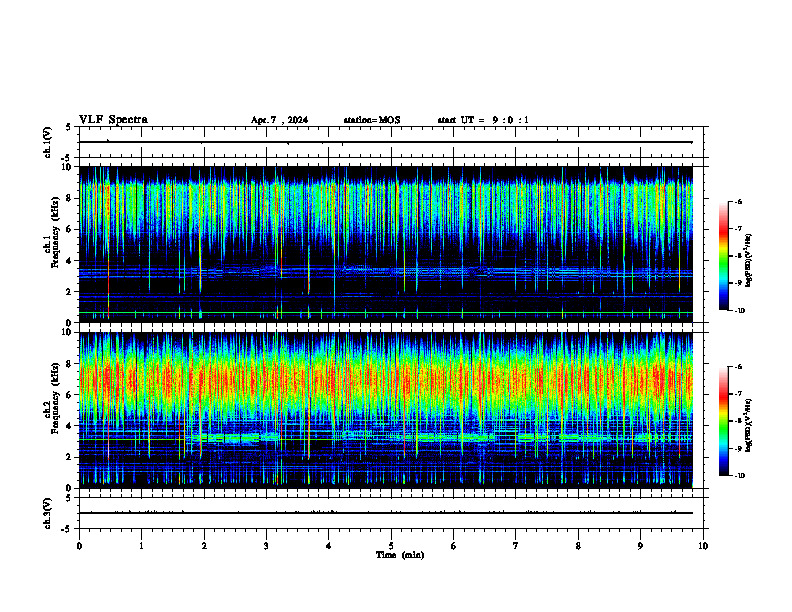Click time axis tick label "10"

point(703,546)
